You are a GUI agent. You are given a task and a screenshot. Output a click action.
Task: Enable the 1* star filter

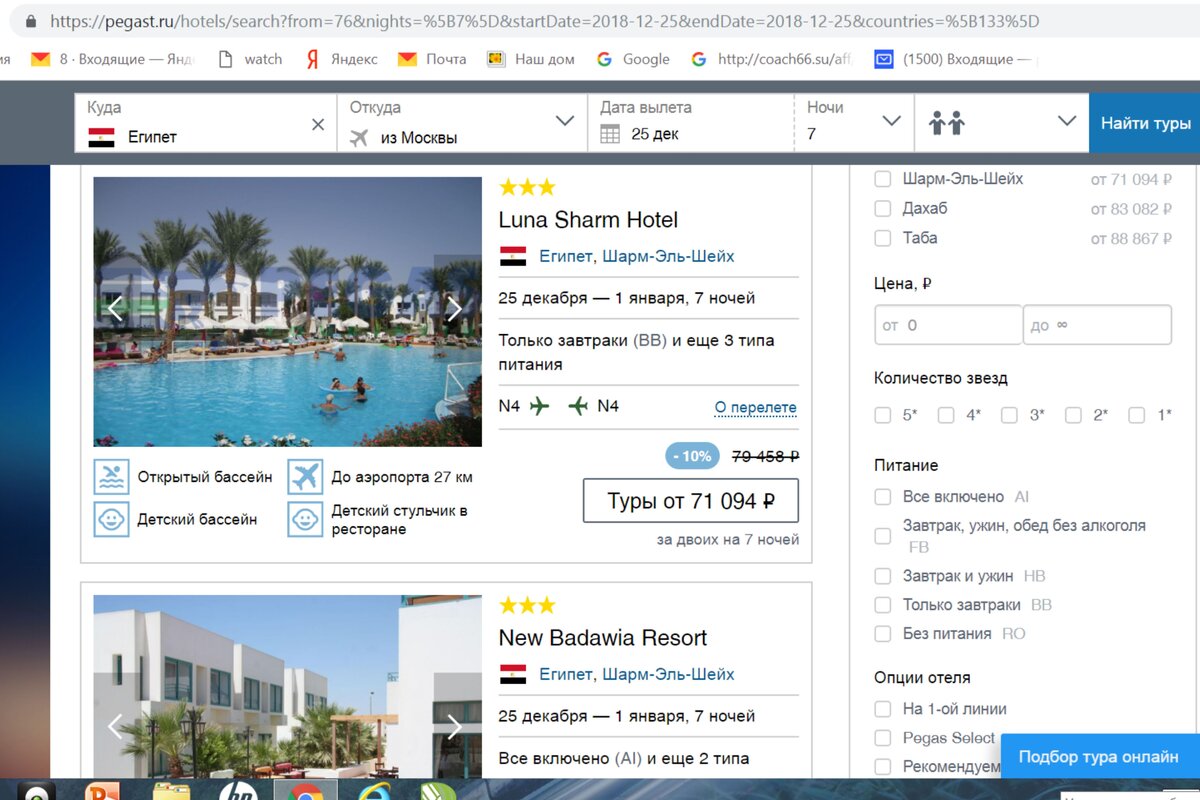click(x=1137, y=415)
